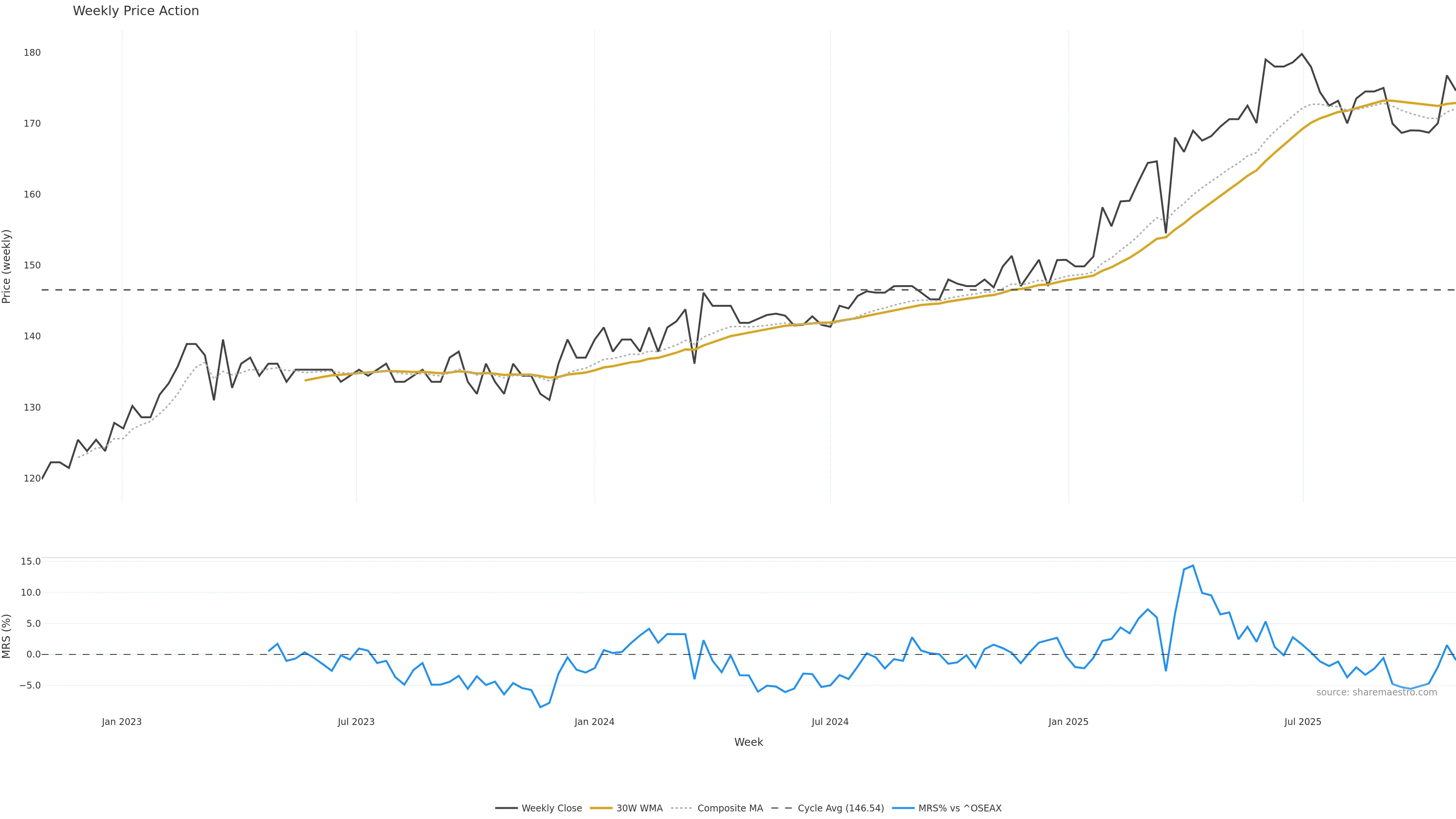This screenshot has width=1456, height=819.
Task: Click the Week x-axis title
Action: coord(748,742)
